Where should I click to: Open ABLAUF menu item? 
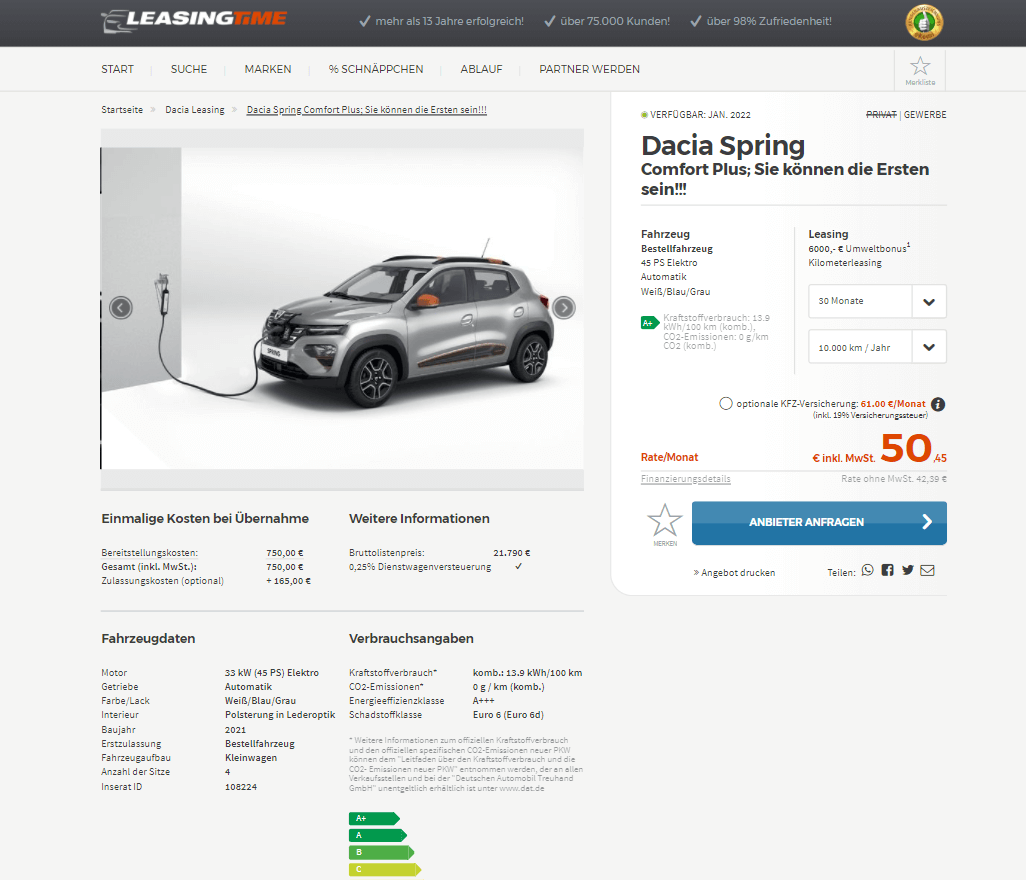click(481, 69)
